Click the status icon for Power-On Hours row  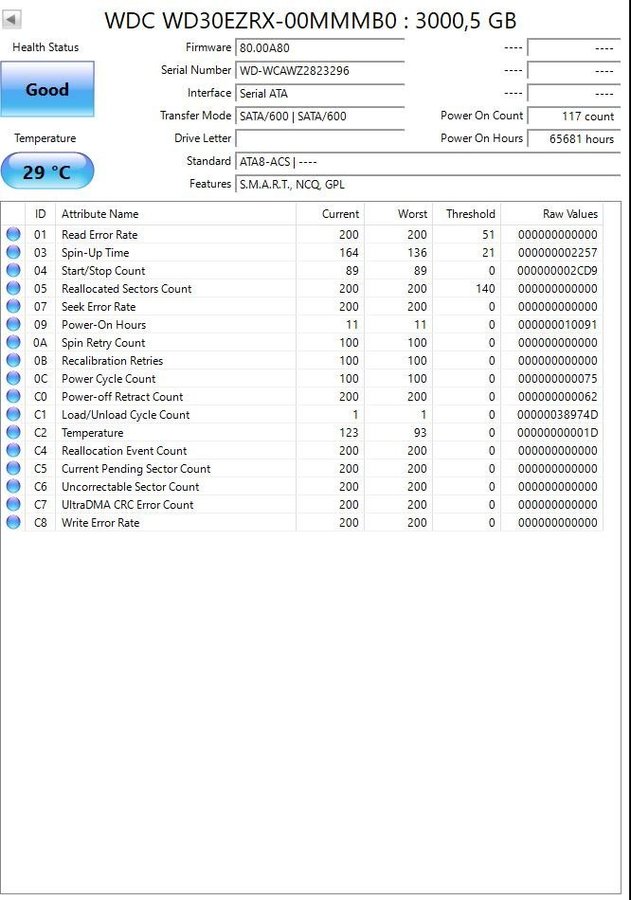tap(13, 324)
